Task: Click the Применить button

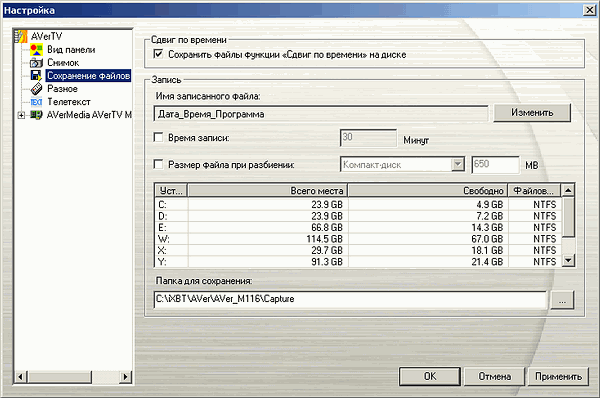Action: point(558,377)
